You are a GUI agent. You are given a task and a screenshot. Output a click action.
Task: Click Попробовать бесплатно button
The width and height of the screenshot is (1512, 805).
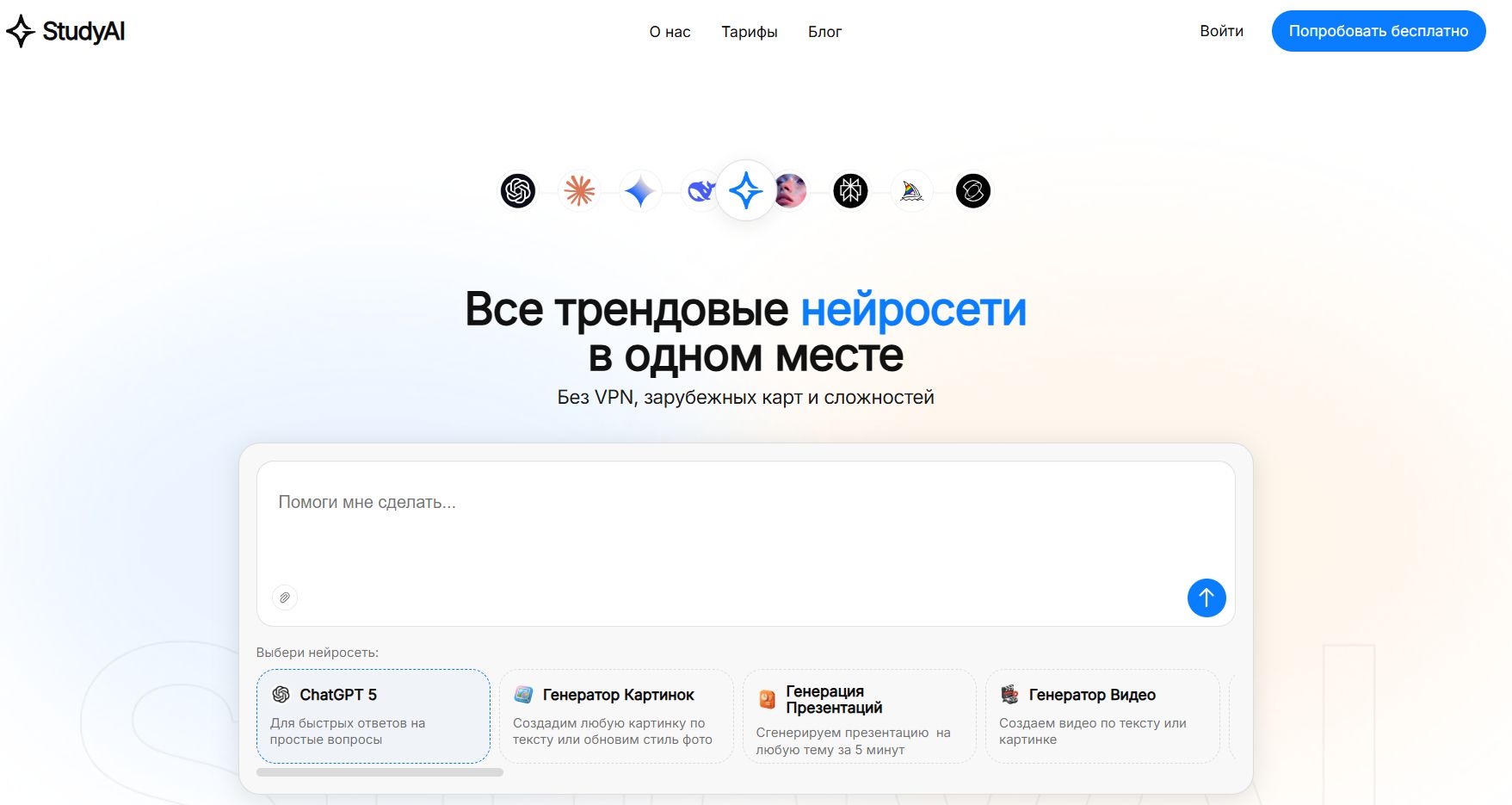click(x=1378, y=30)
